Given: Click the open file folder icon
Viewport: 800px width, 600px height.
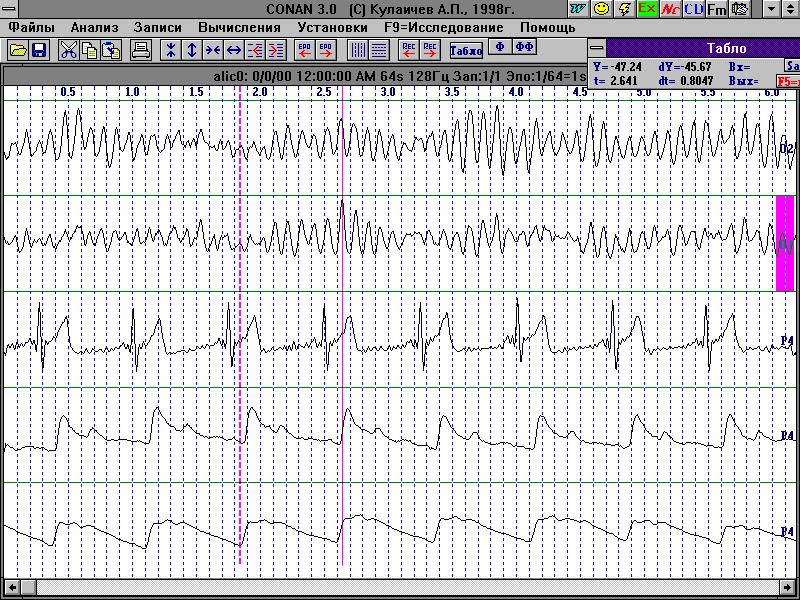Looking at the screenshot, I should (18, 49).
